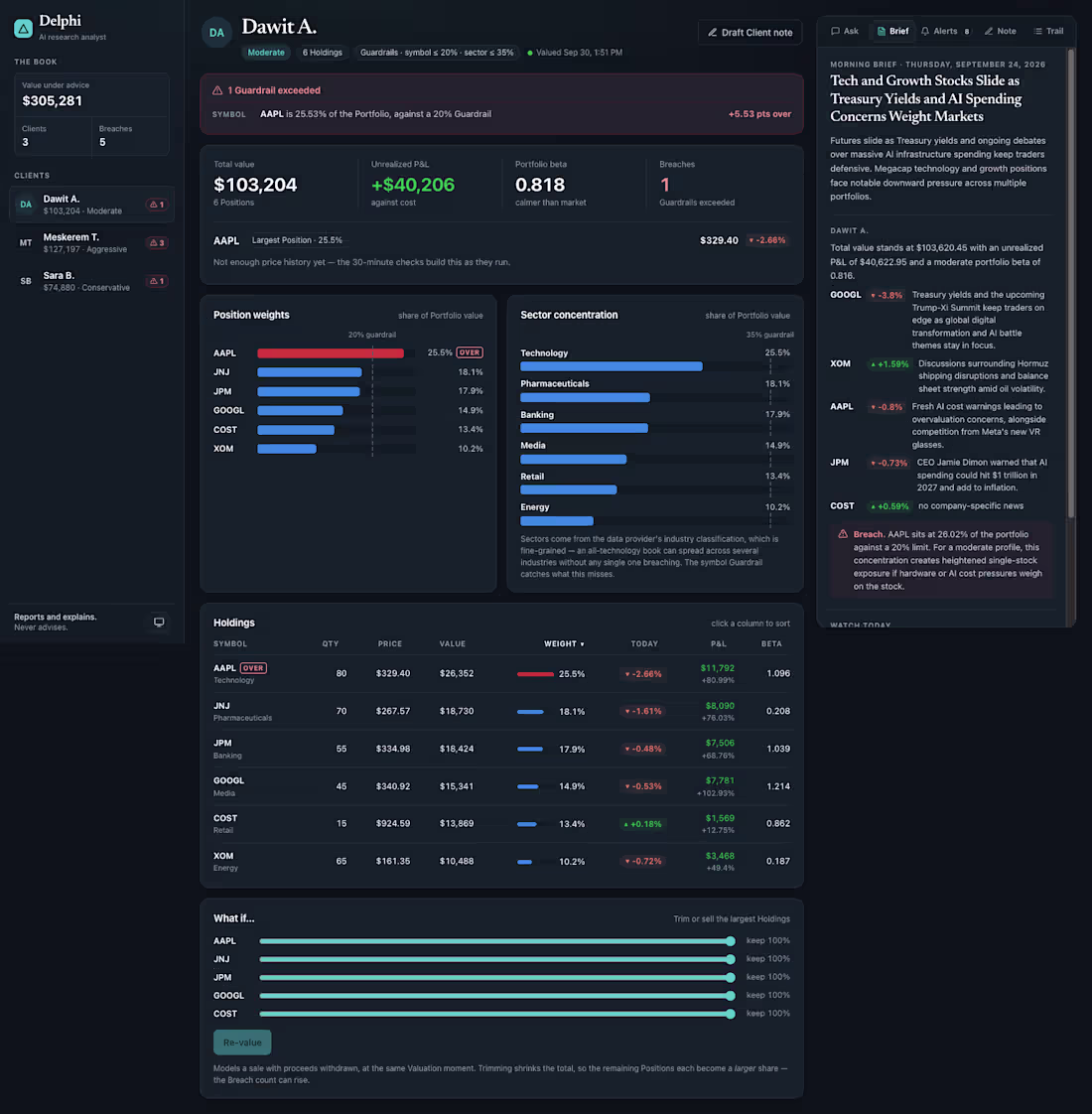The image size is (1092, 1114).
Task: Click the -2.66% AAPL change badge
Action: click(x=766, y=240)
